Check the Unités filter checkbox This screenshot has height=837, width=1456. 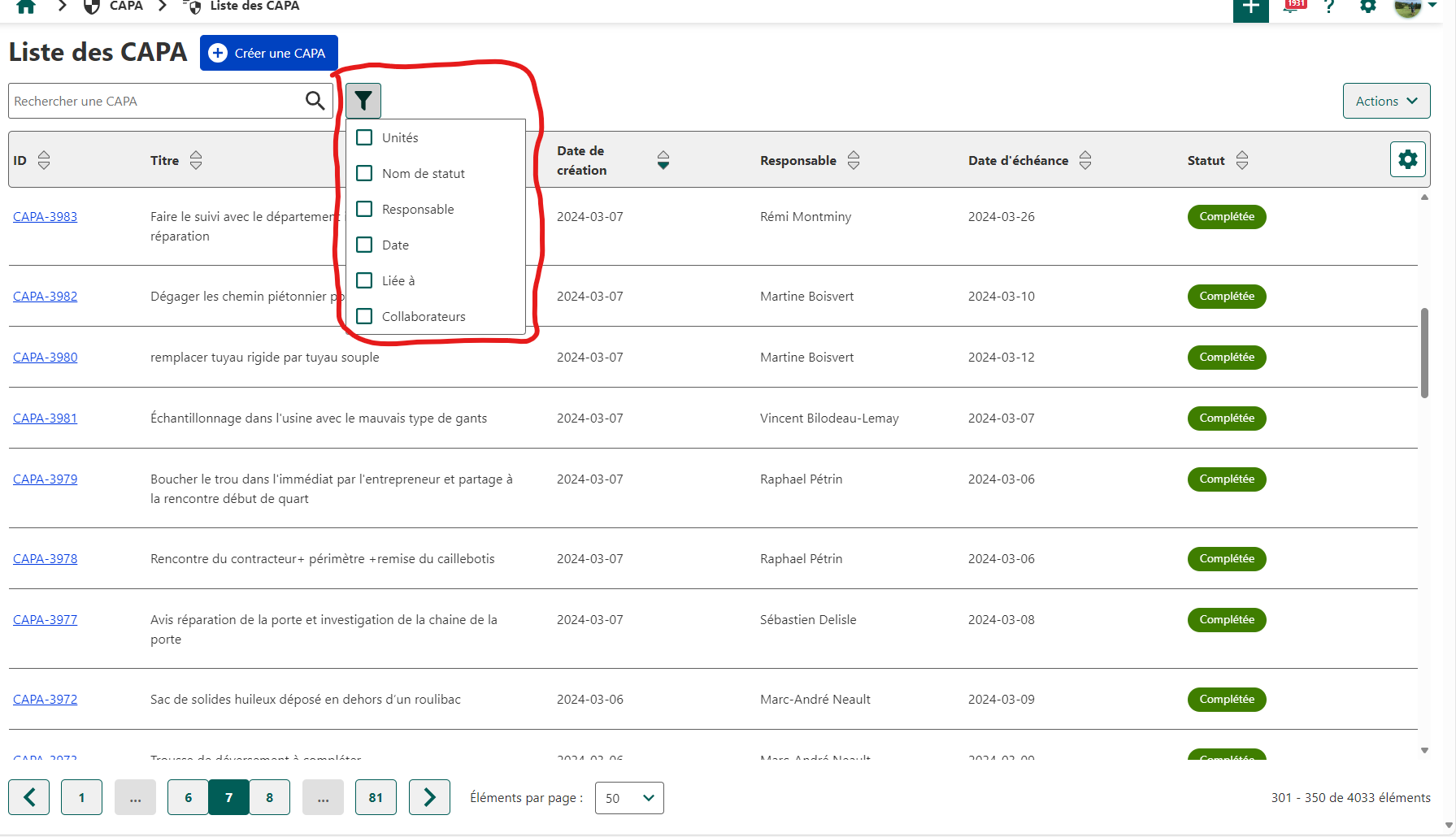pyautogui.click(x=364, y=137)
